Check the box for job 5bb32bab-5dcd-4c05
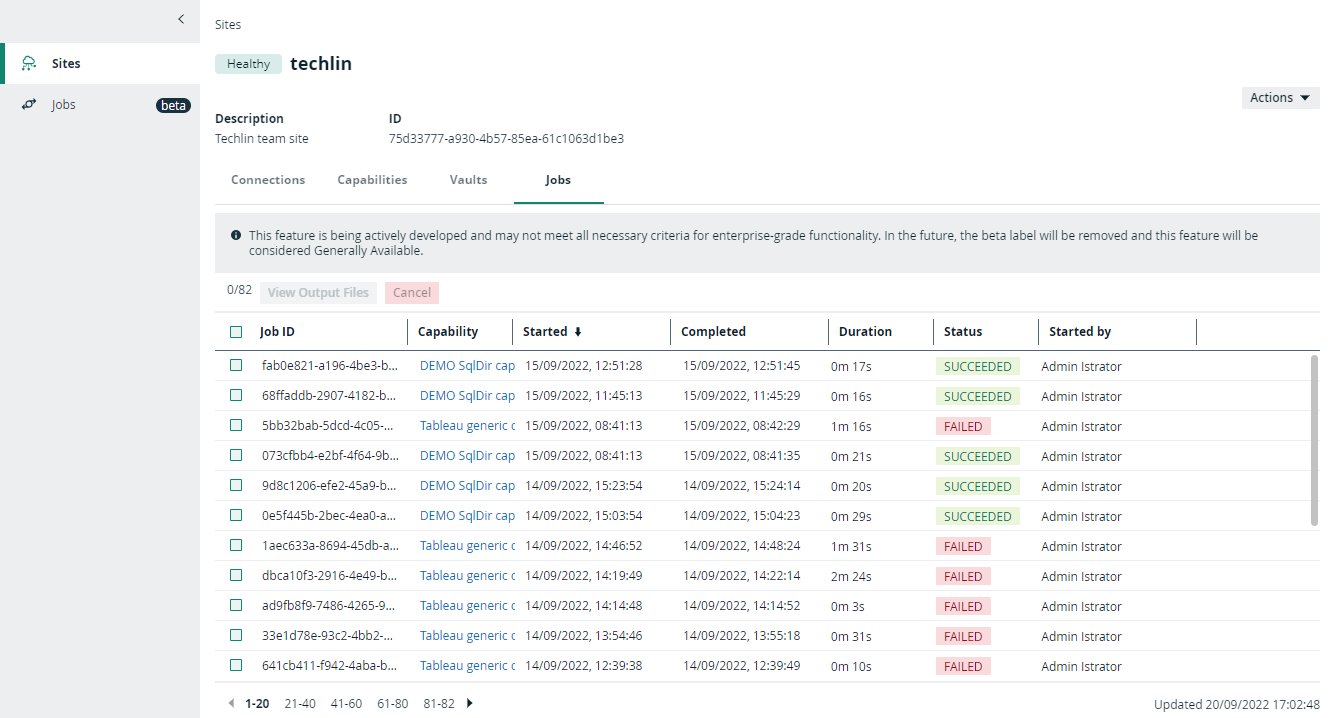 click(x=236, y=426)
